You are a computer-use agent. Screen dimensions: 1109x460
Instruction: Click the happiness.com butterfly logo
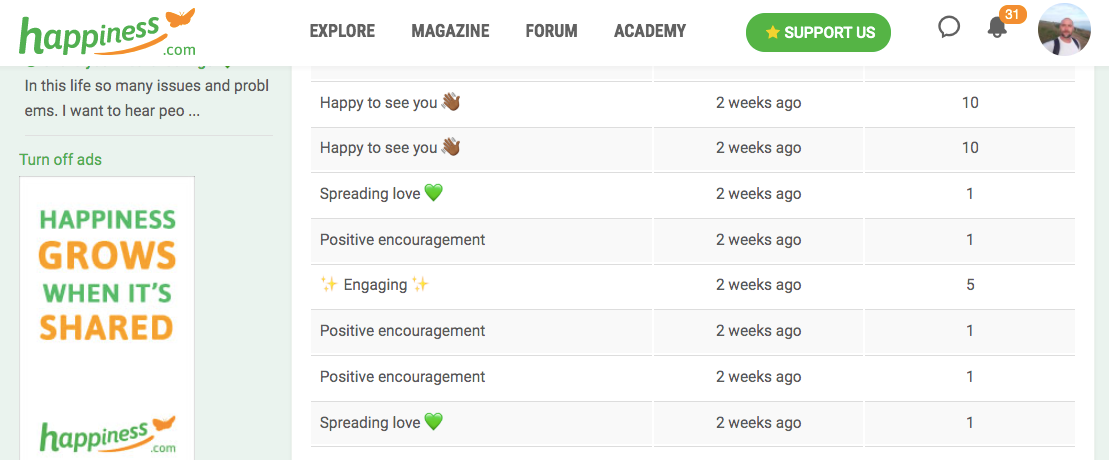point(107,32)
